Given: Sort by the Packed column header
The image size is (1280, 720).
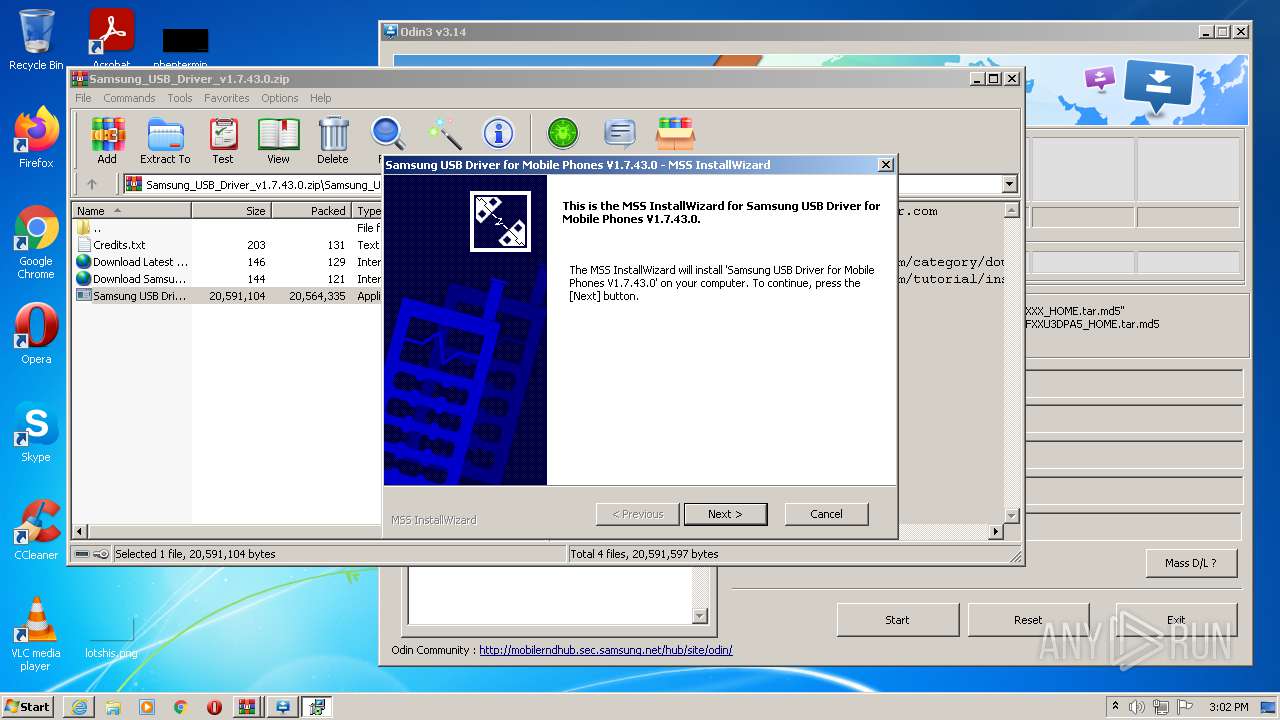Looking at the screenshot, I should [312, 211].
